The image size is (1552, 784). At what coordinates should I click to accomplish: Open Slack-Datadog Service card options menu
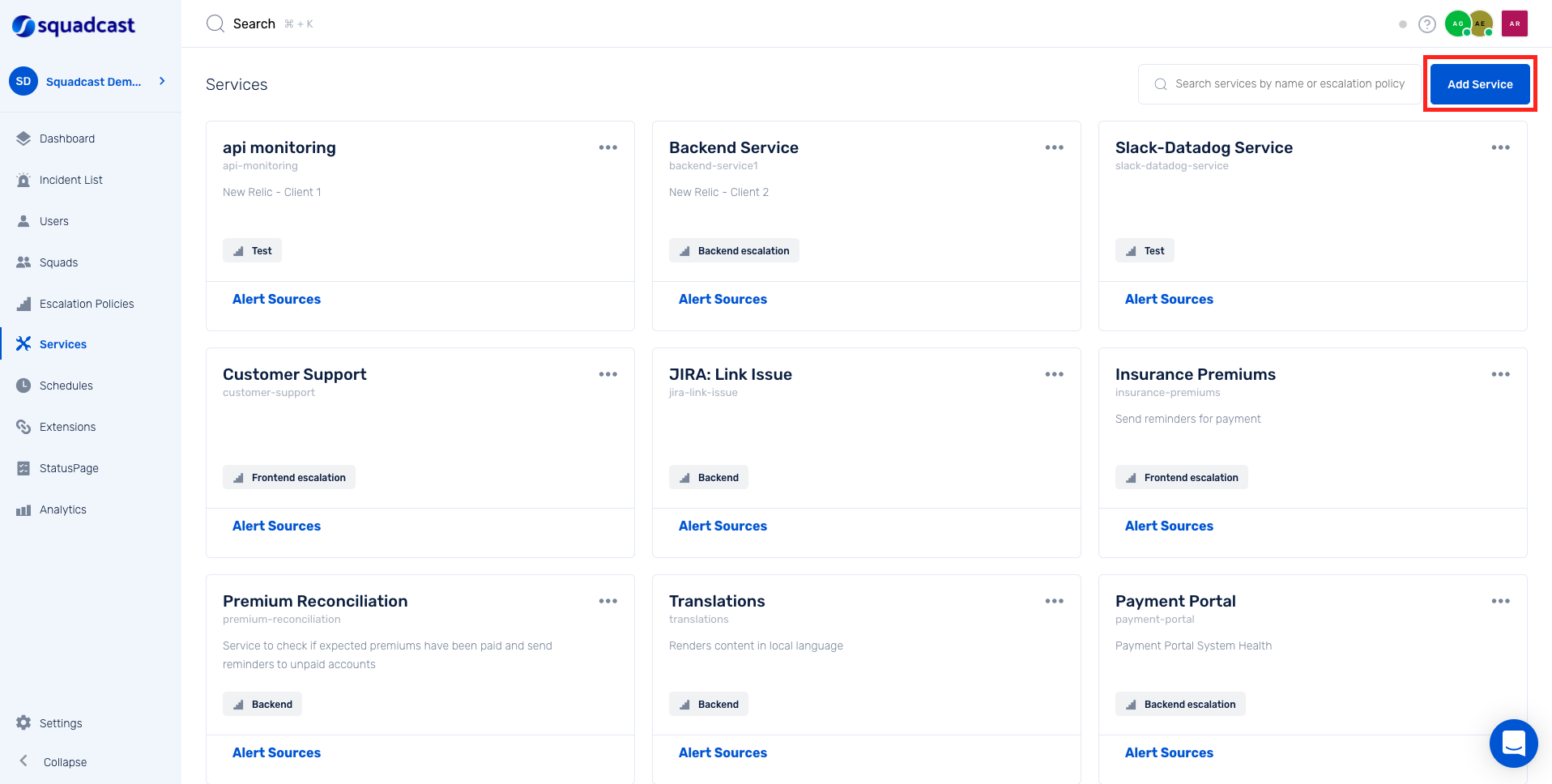click(x=1501, y=147)
